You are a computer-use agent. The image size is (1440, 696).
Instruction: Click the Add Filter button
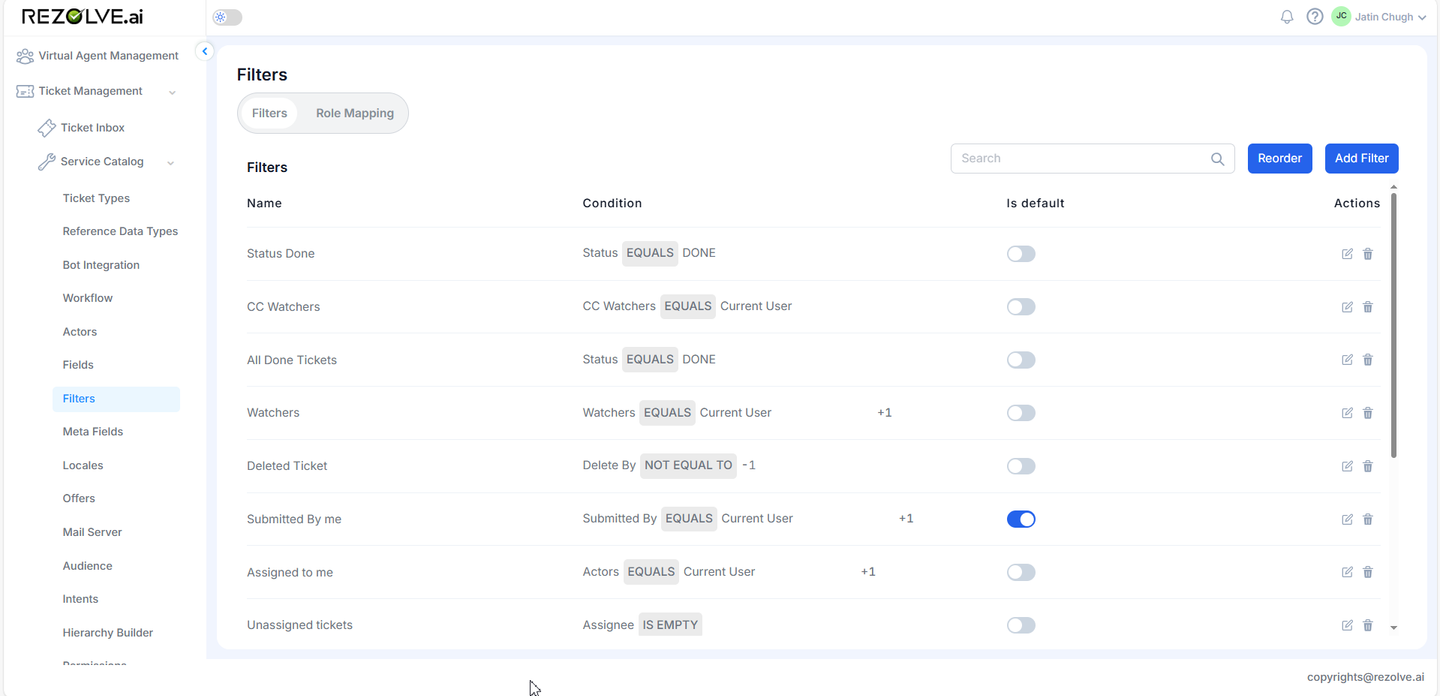1362,158
